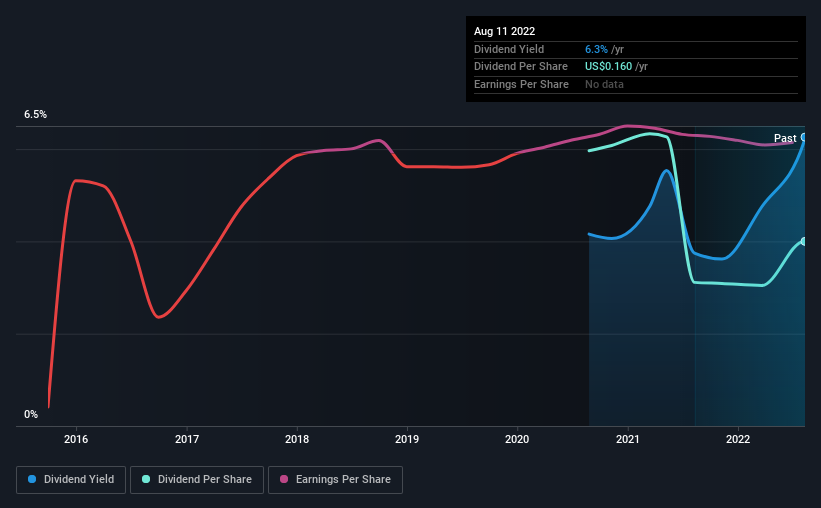Toggle the Earnings Per Share legend button

pos(335,480)
